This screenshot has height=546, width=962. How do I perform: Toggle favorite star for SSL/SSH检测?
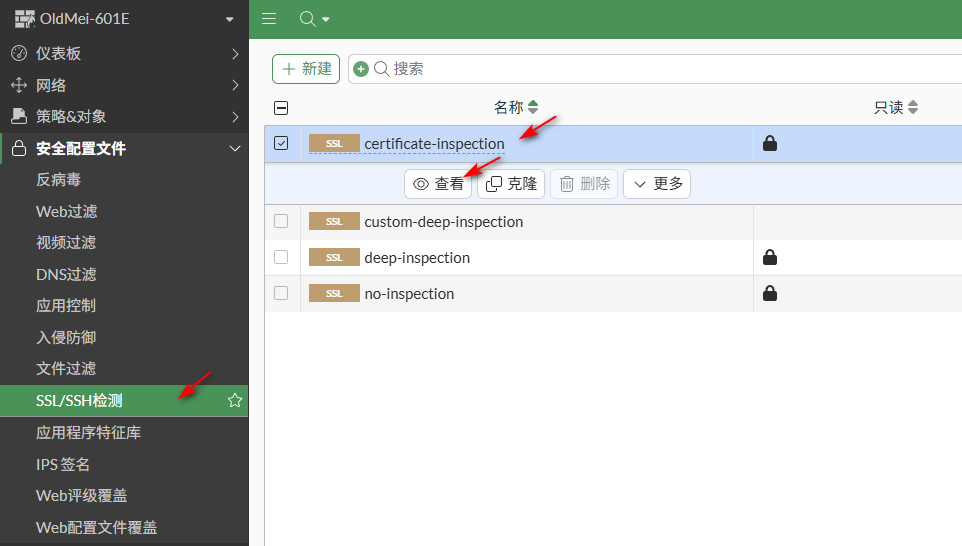234,401
